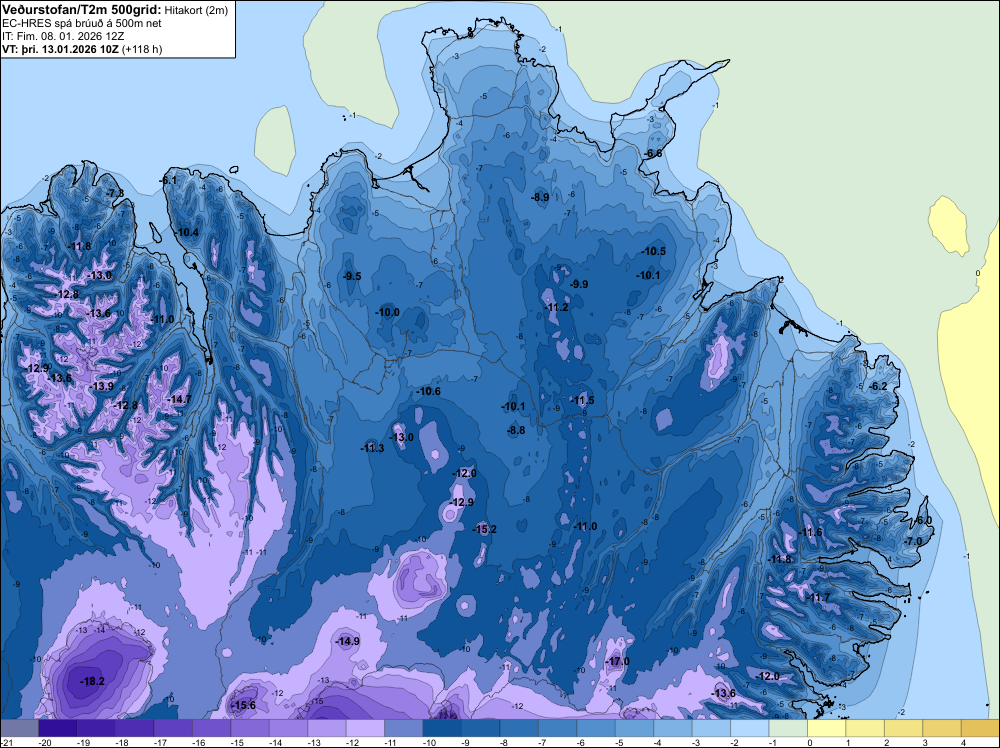Select the -14.9 temperature label
Image resolution: width=1000 pixels, height=748 pixels.
[x=348, y=641]
